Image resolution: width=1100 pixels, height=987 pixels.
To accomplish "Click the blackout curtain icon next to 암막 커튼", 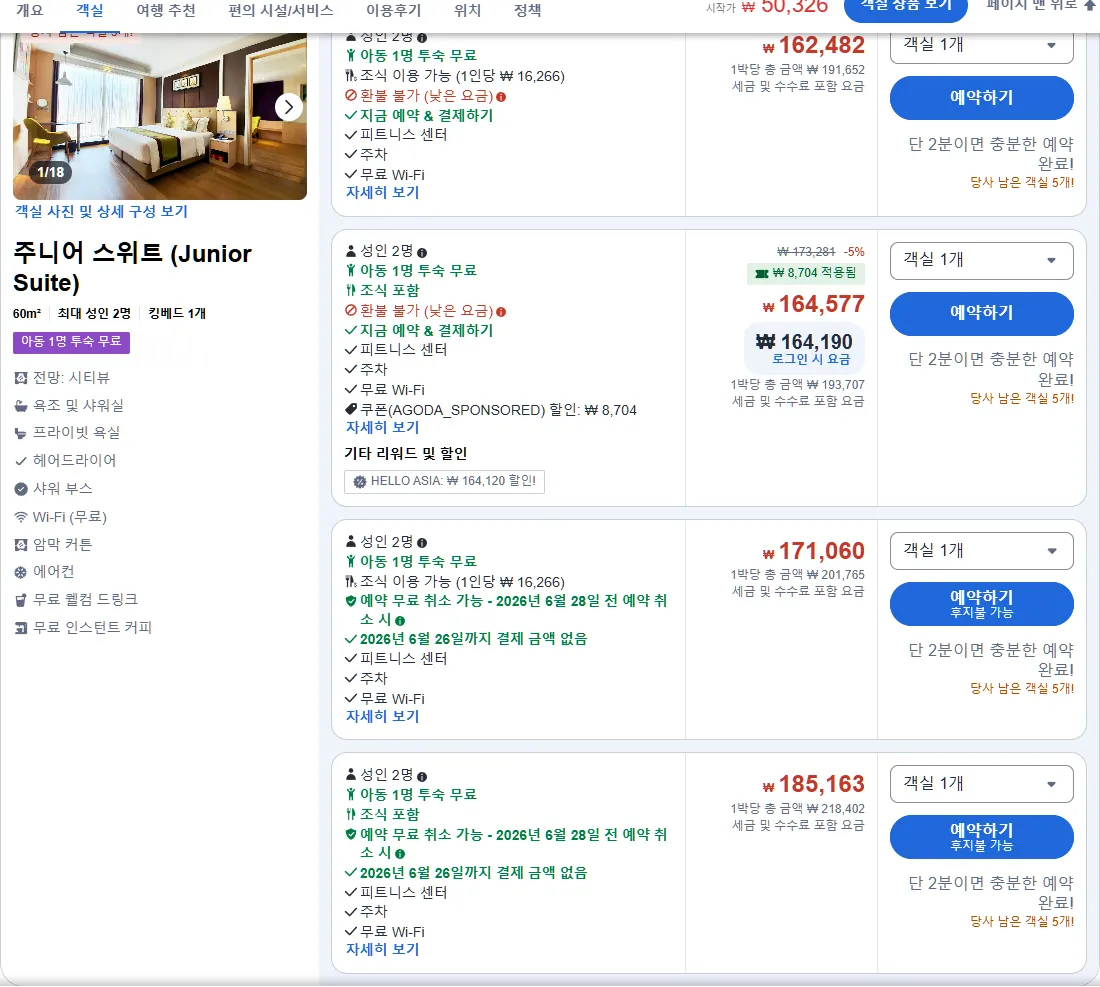I will (x=21, y=544).
